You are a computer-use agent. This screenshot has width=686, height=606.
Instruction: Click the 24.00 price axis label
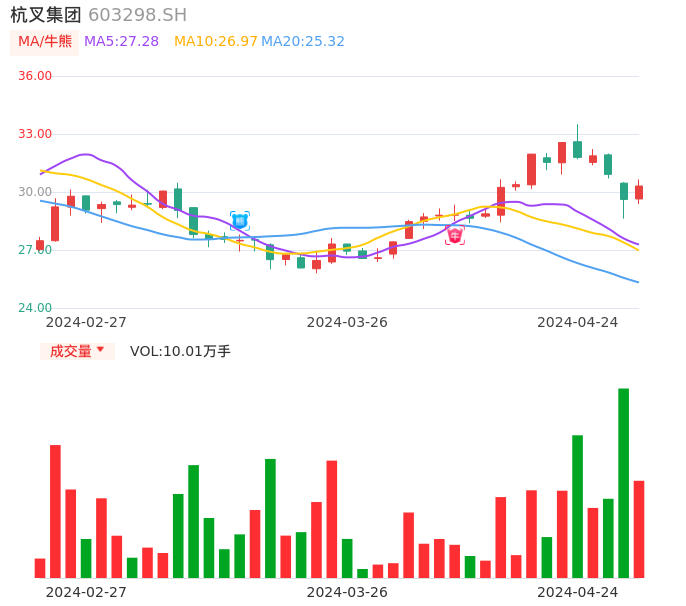35,308
